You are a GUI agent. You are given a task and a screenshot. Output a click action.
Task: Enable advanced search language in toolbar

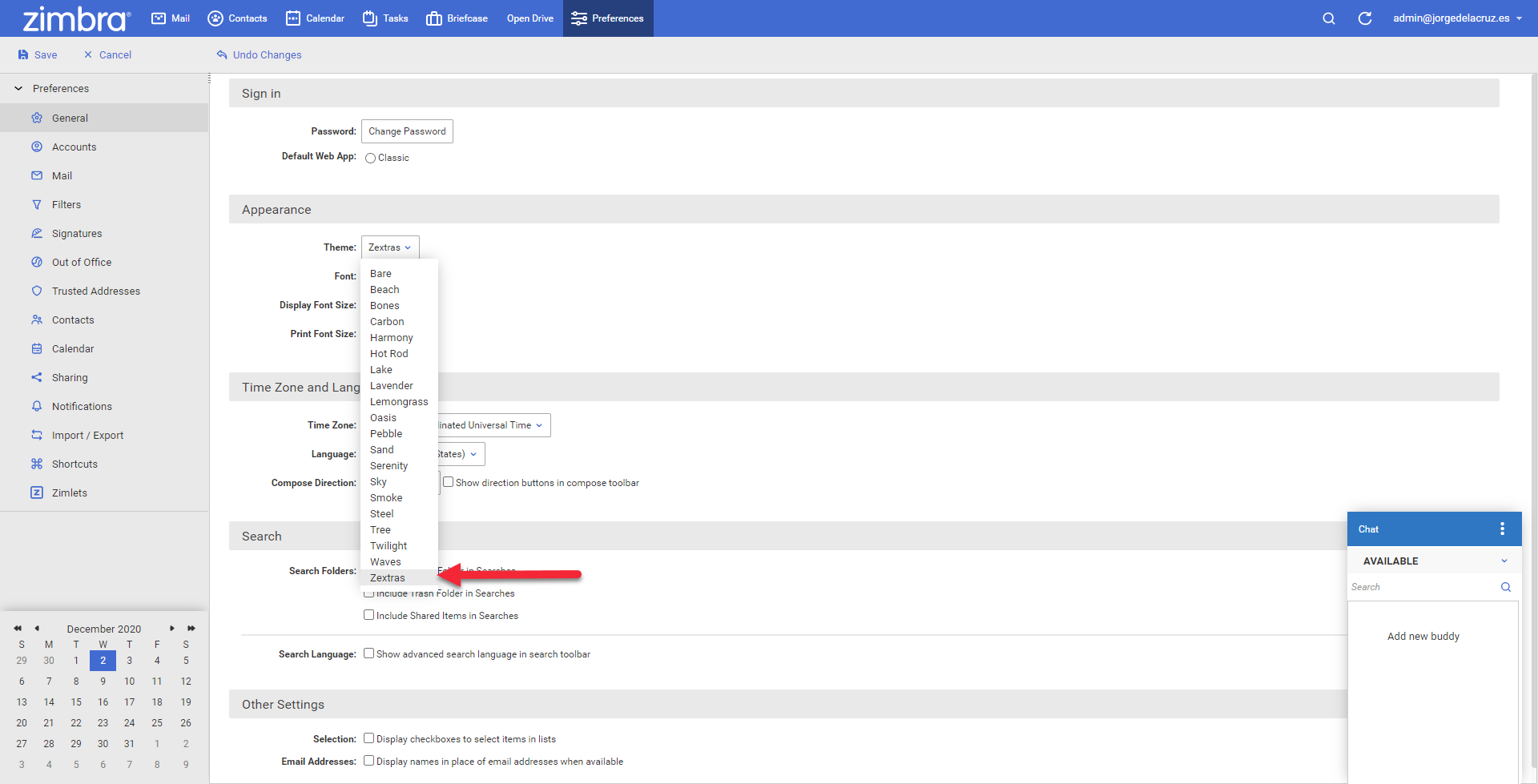click(x=369, y=653)
